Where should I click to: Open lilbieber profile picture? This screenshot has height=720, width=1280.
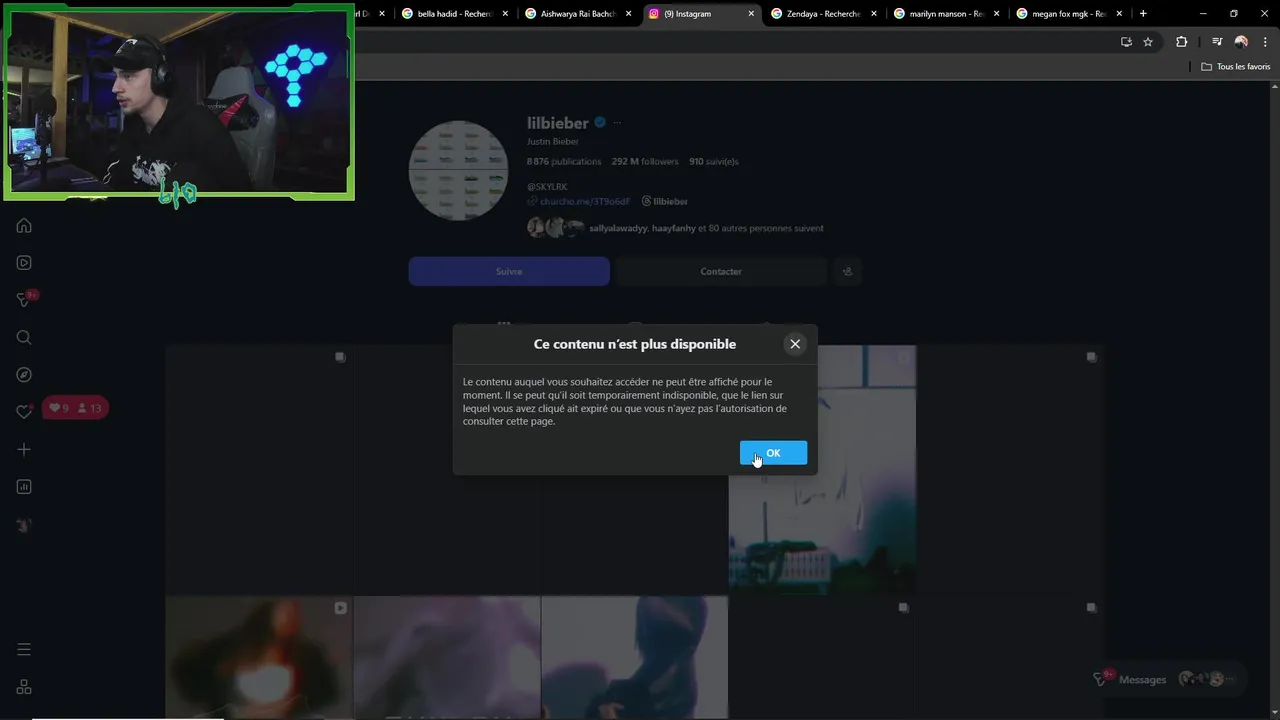coord(459,170)
